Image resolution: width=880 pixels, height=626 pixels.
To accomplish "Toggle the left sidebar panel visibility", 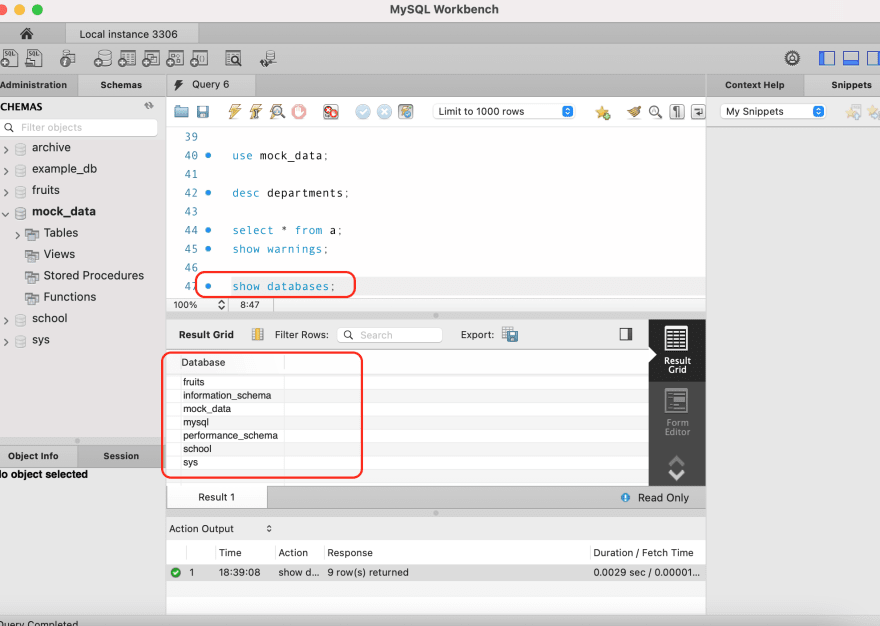I will tap(827, 58).
